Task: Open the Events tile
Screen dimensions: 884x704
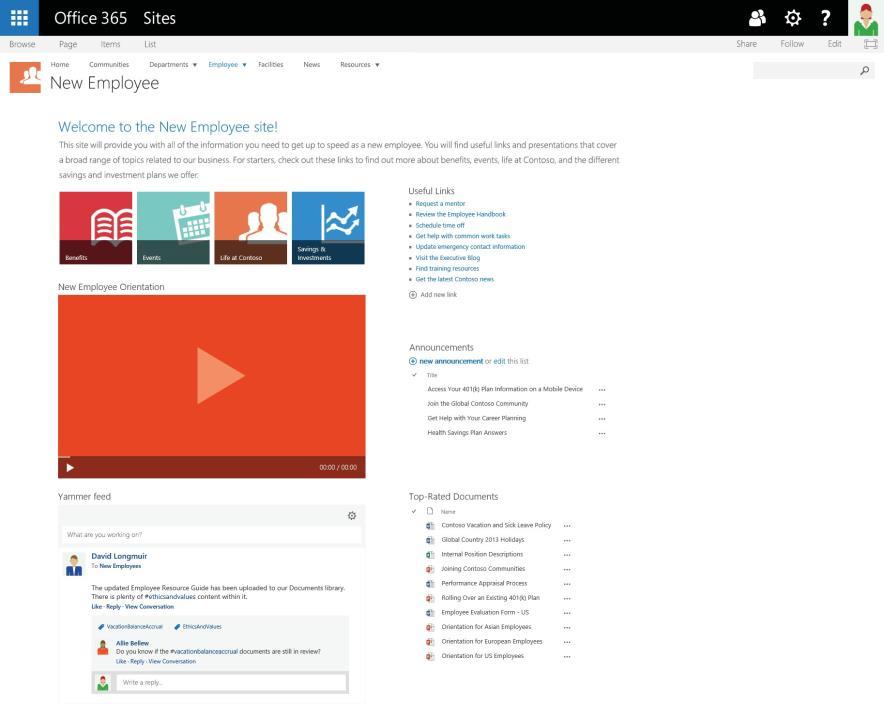Action: tap(173, 228)
